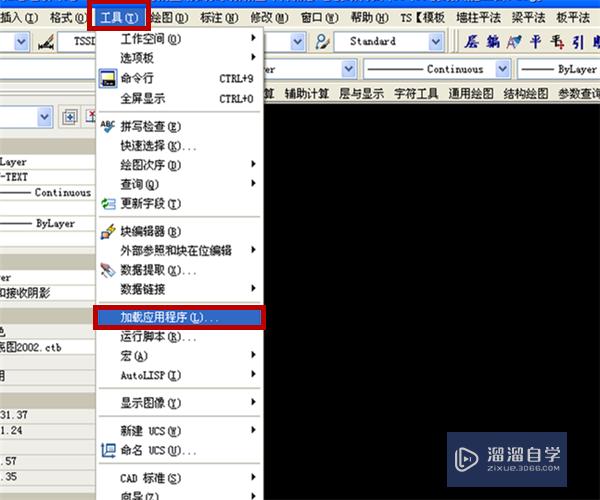Open the 墙柱平法 menu
This screenshot has height=500, width=600.
[x=478, y=18]
